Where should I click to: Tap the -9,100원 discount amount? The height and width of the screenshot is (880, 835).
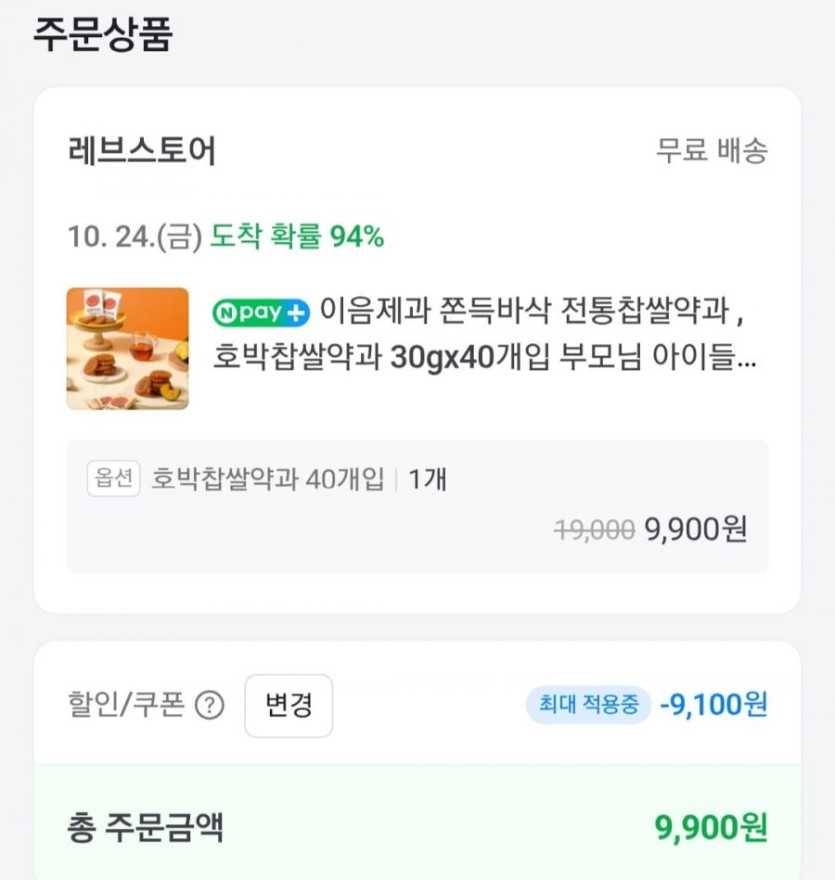pos(714,705)
